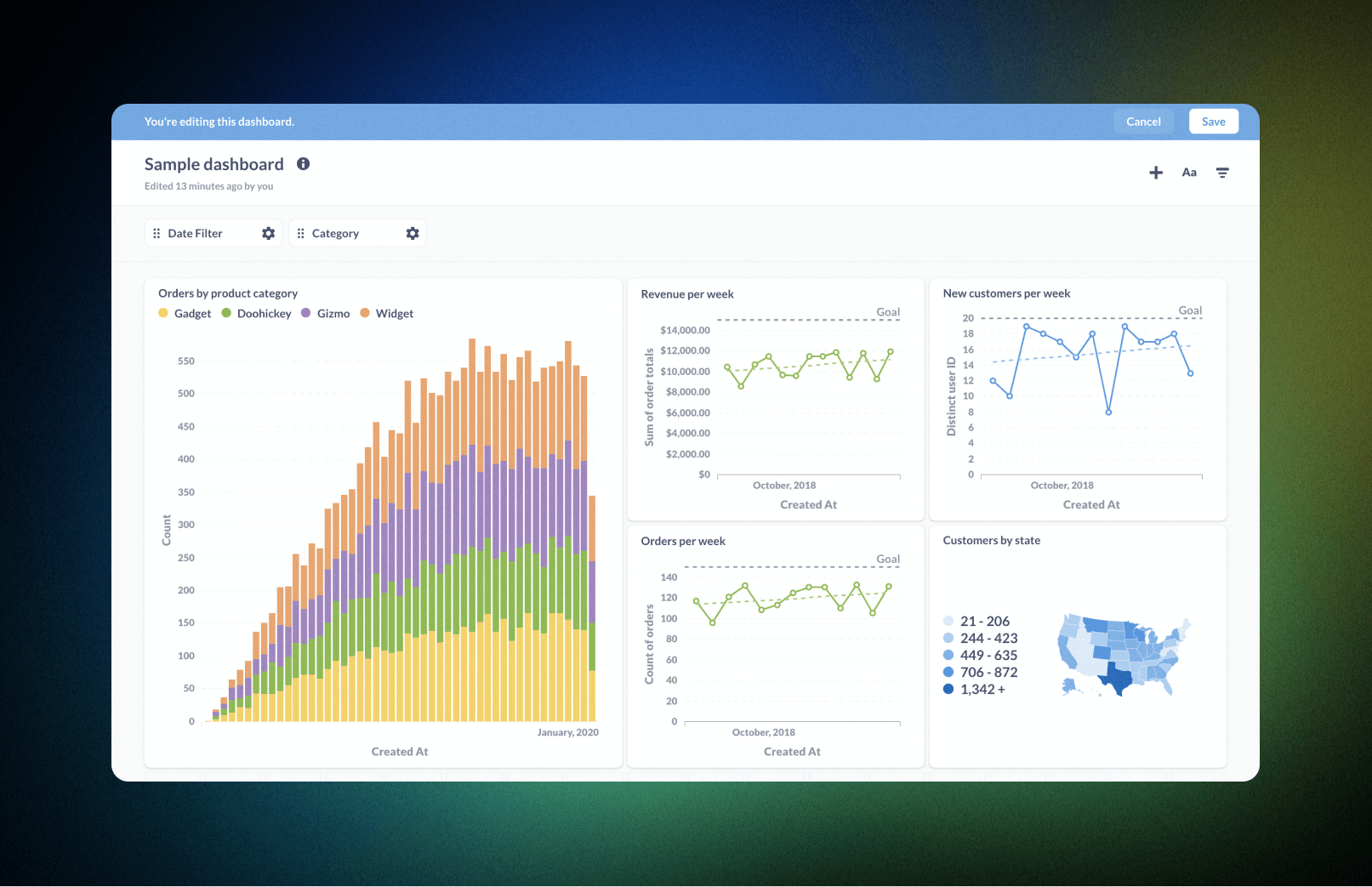
Task: Cancel dashboard editing
Action: pyautogui.click(x=1143, y=122)
